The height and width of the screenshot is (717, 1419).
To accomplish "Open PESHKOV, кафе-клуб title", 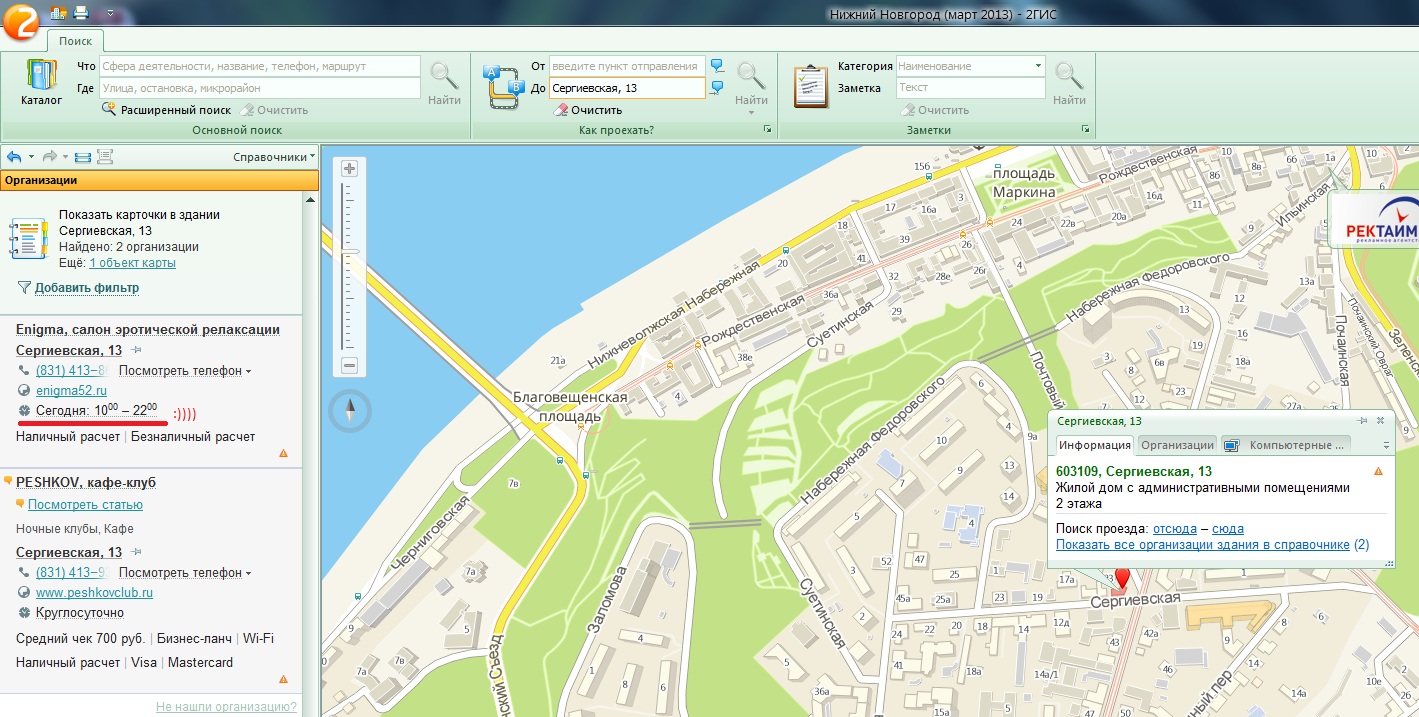I will (x=86, y=483).
